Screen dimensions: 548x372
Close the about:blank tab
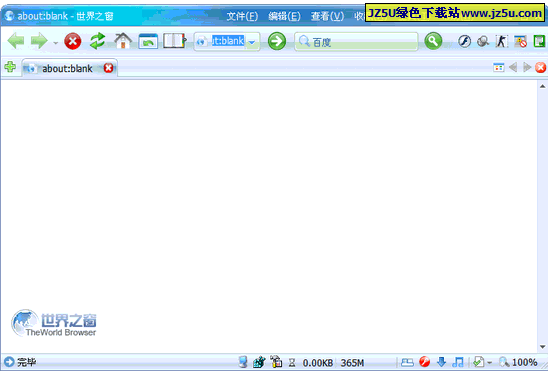(109, 68)
